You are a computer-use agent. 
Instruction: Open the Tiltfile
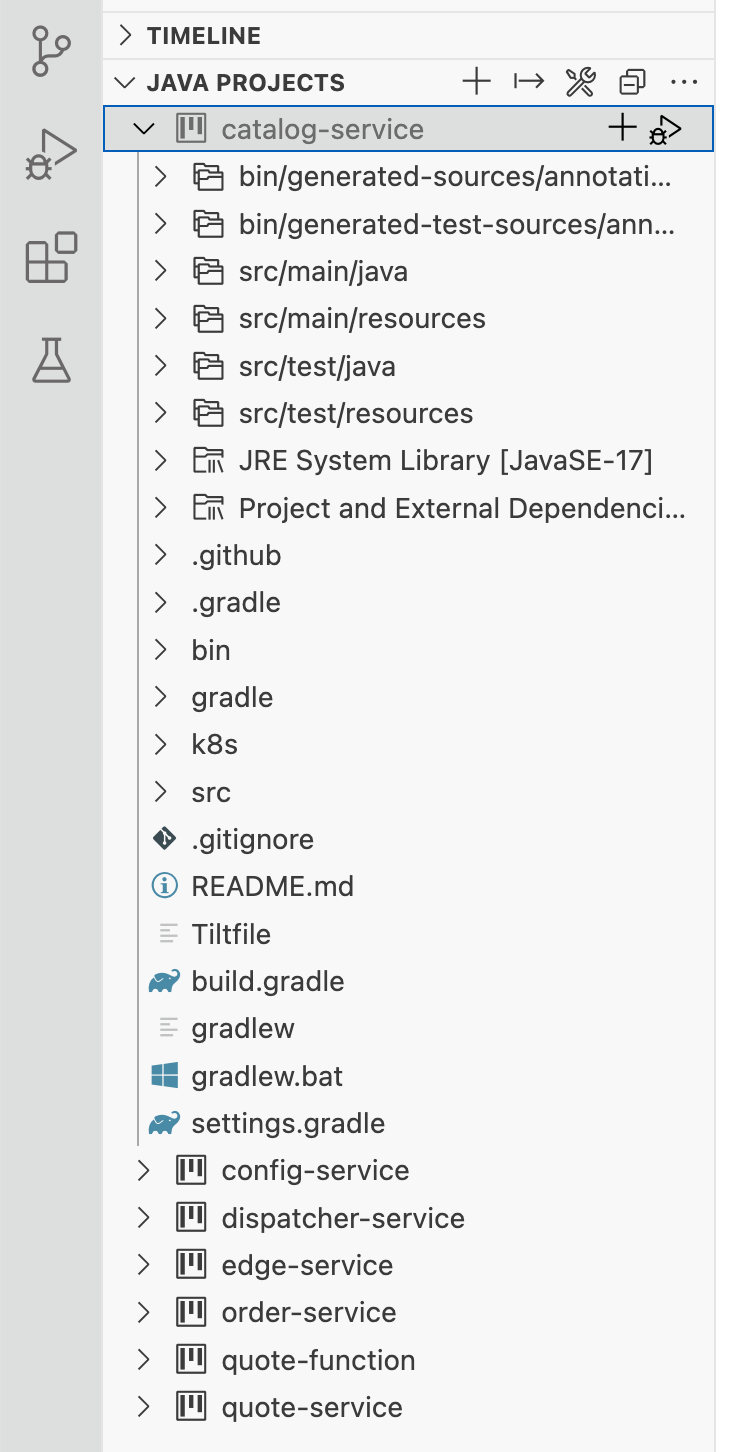coord(231,933)
